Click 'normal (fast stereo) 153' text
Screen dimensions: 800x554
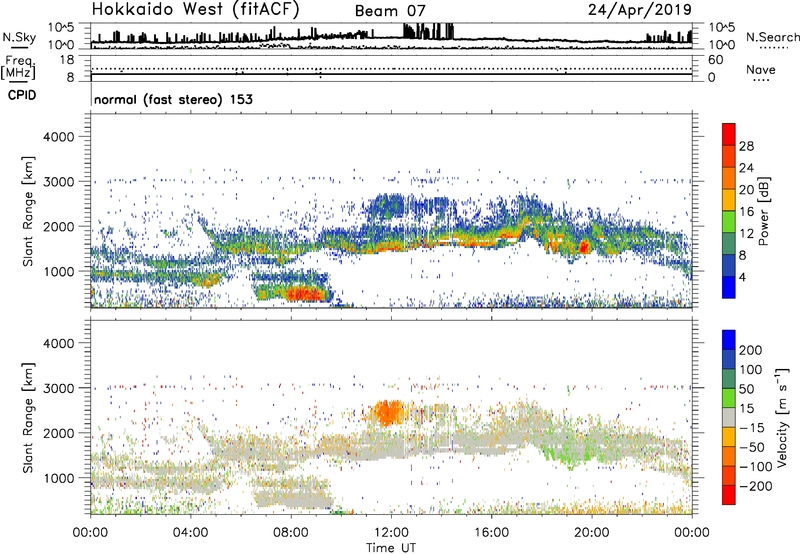(x=173, y=99)
